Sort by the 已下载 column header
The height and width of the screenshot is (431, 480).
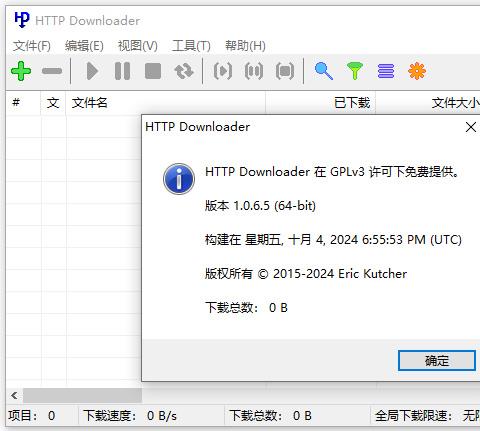321,103
